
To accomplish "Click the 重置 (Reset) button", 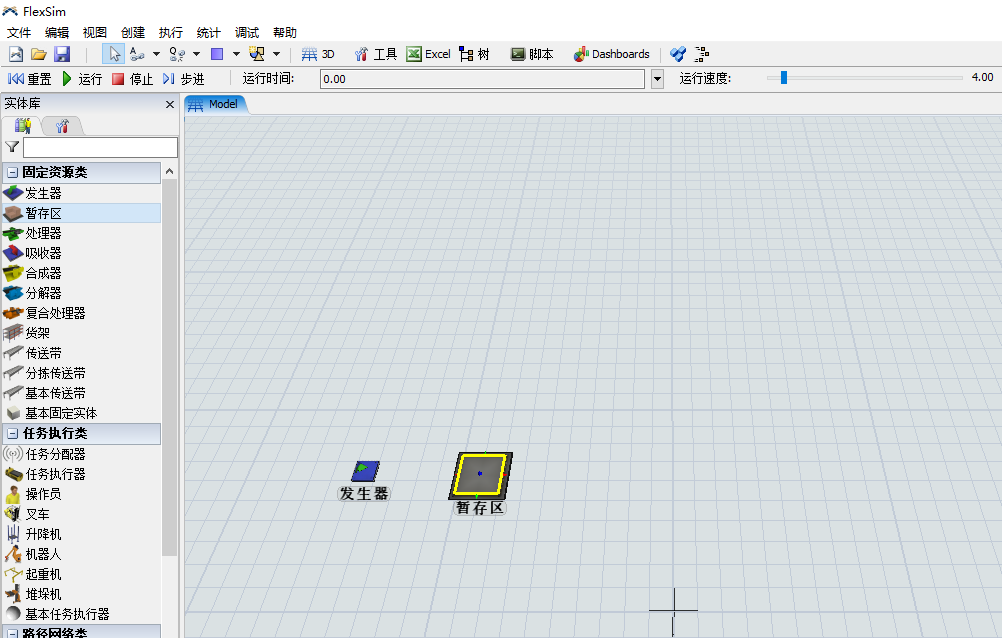I will 30,79.
